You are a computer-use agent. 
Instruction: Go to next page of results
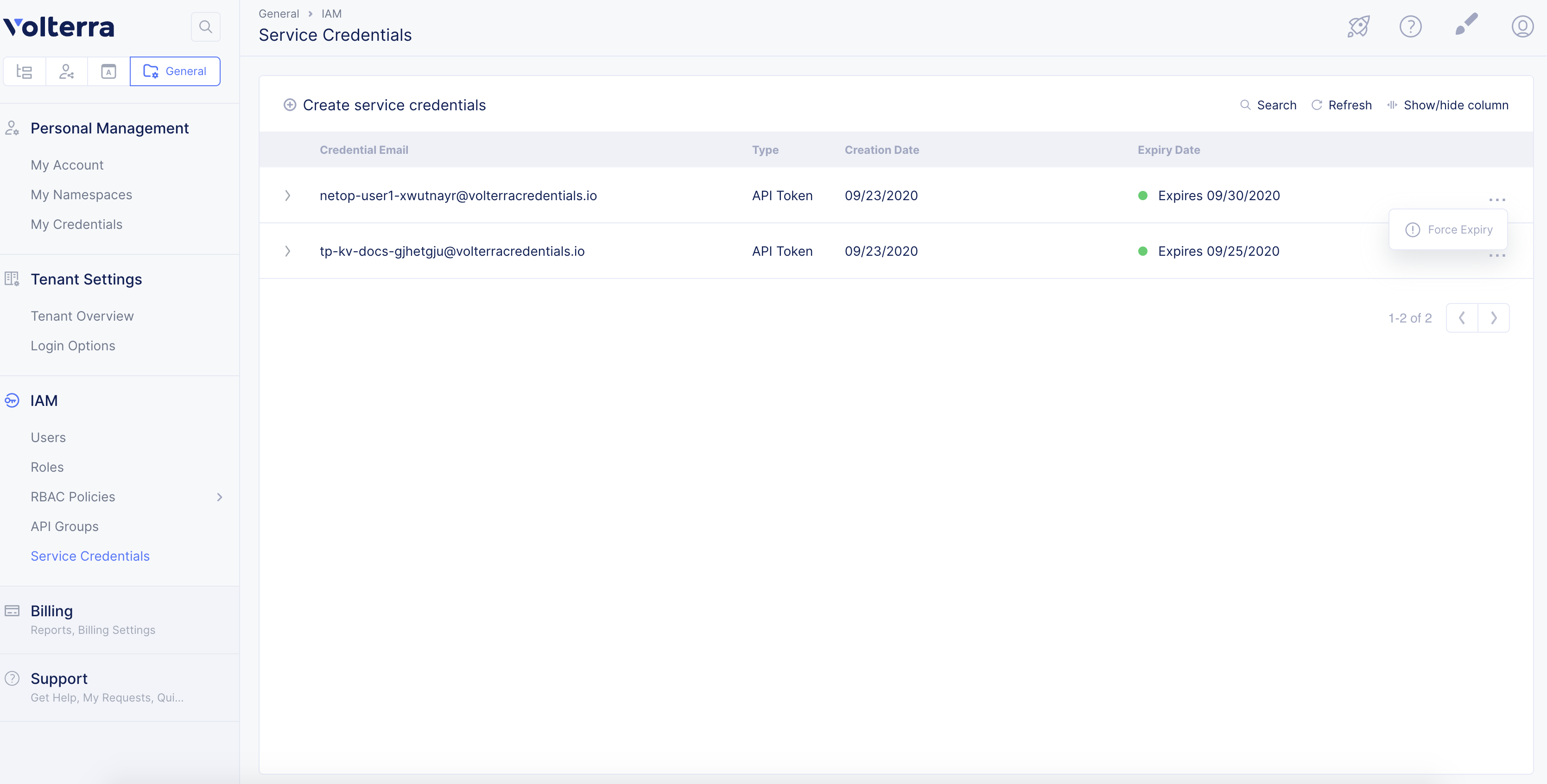click(x=1494, y=318)
